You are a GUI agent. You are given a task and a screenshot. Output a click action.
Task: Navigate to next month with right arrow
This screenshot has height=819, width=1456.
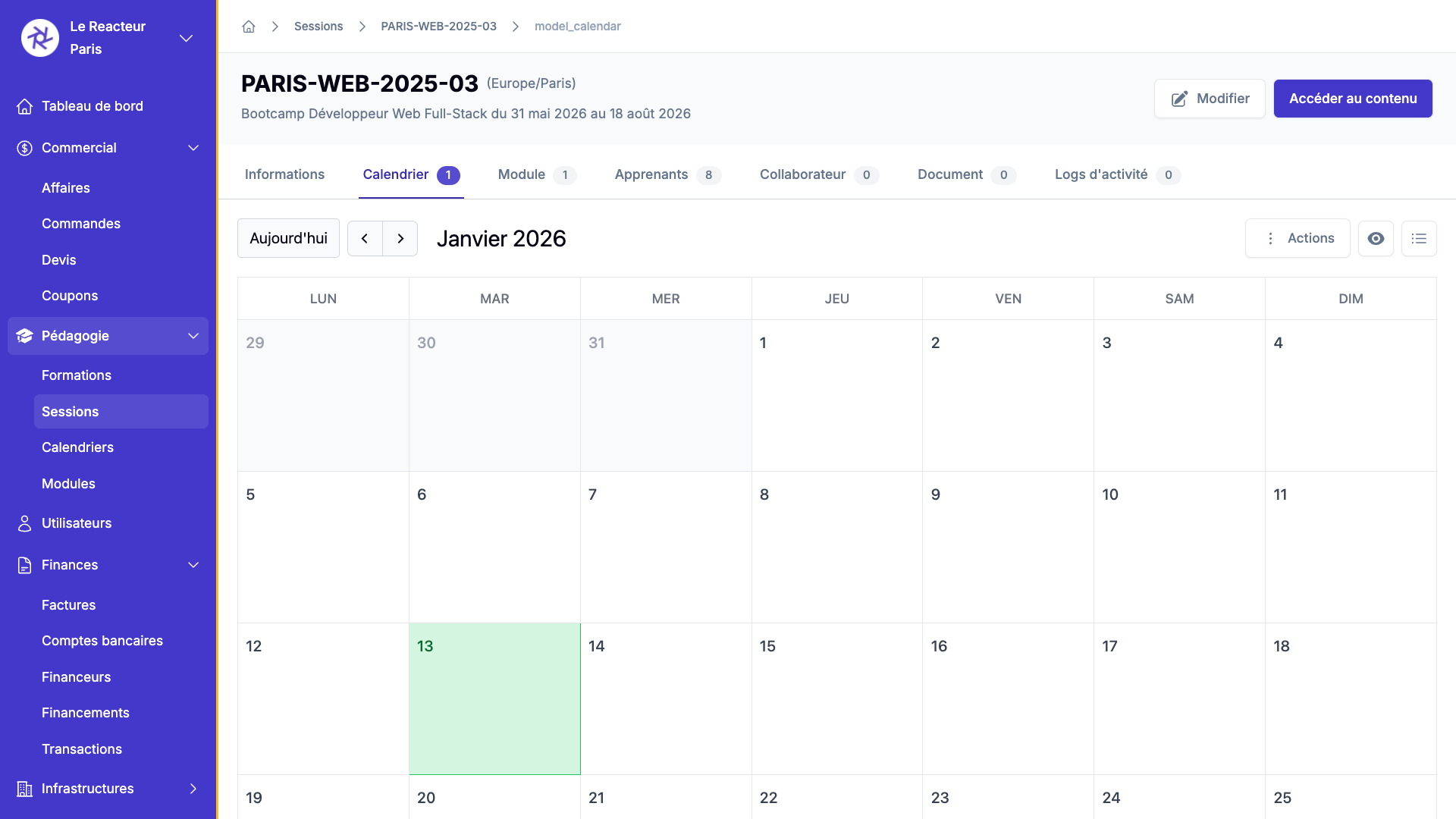tap(400, 238)
